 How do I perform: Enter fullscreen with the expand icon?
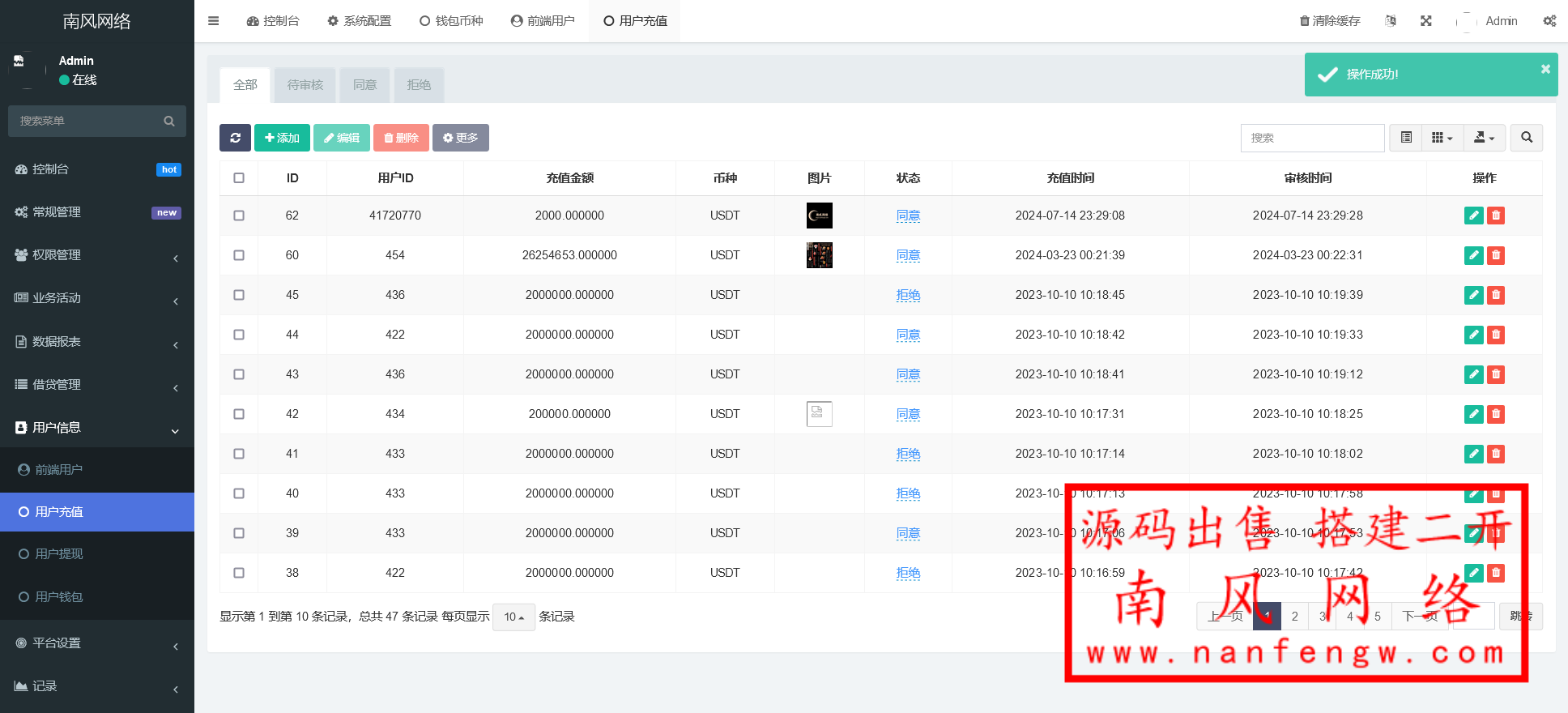[x=1426, y=21]
